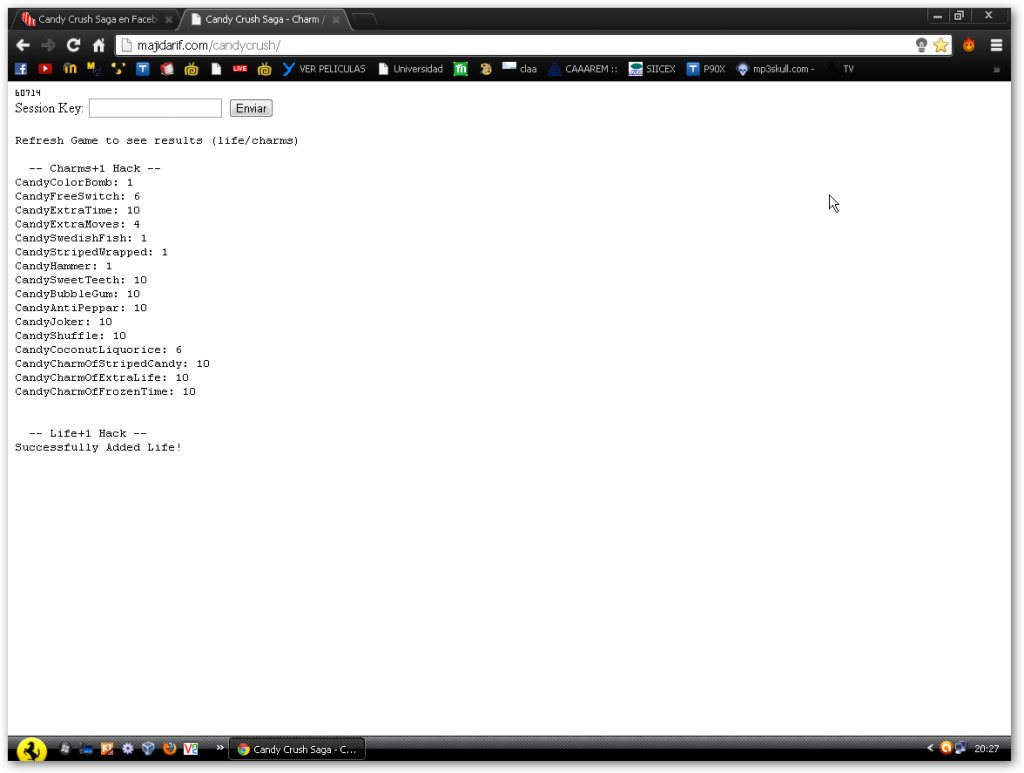Open the VER PELICULAS bookmark
1024x773 pixels.
pos(324,69)
